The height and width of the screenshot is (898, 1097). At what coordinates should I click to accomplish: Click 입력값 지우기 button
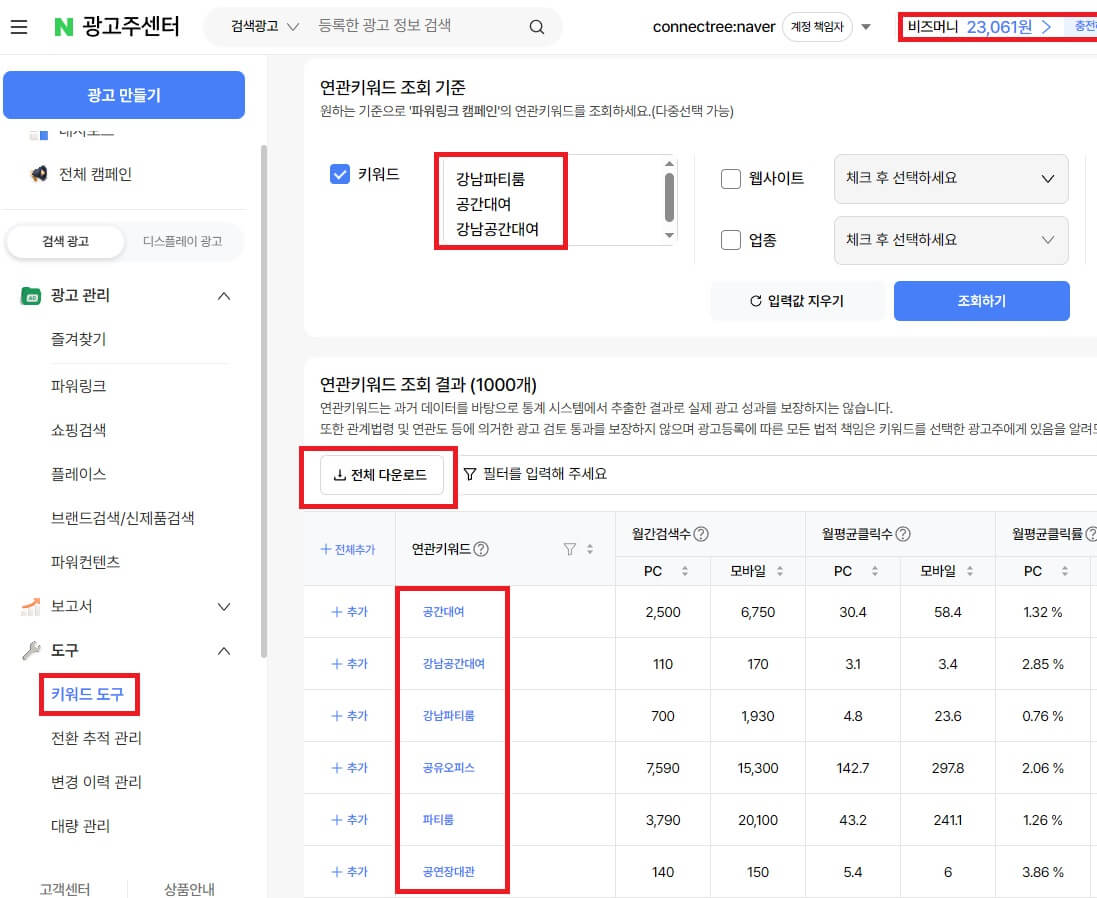(x=797, y=301)
